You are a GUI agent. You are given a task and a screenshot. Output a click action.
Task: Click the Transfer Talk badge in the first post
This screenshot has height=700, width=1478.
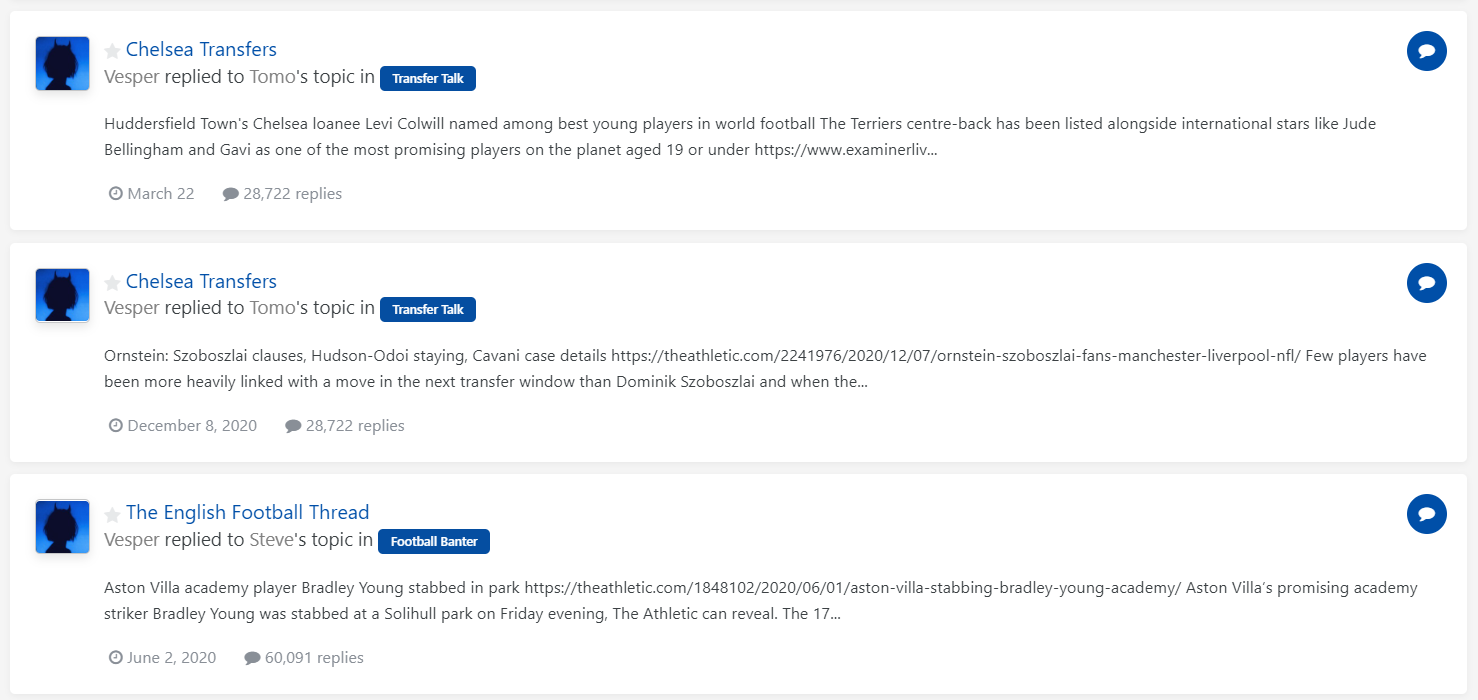pos(428,78)
